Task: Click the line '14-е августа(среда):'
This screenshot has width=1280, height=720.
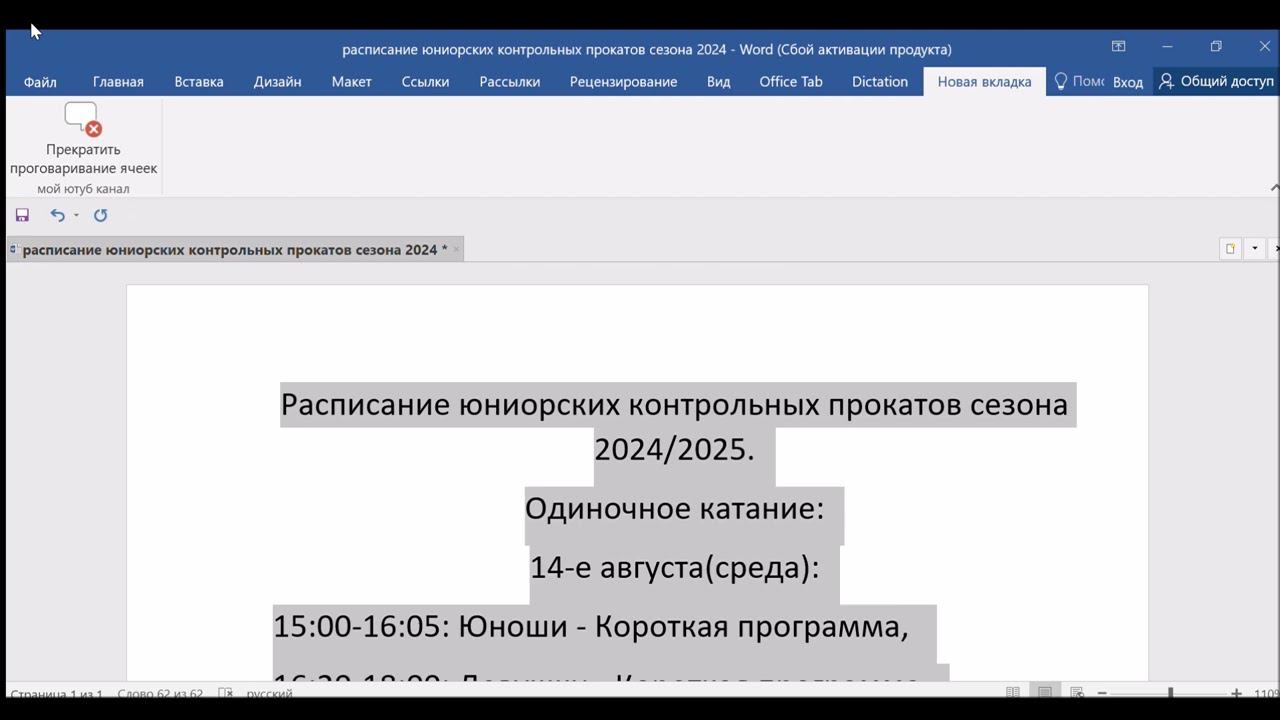Action: 674,567
